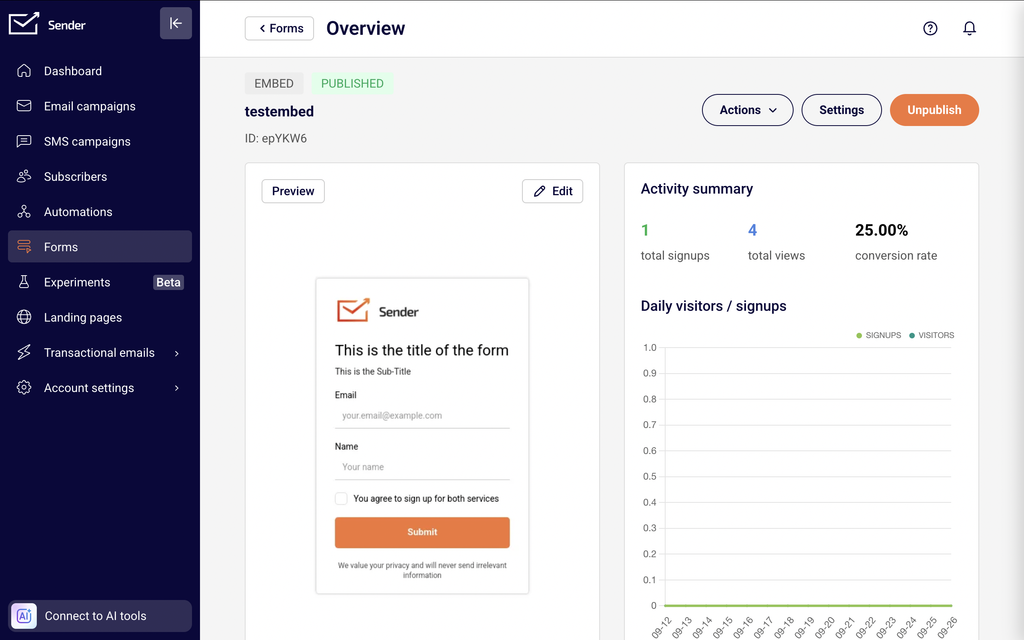This screenshot has height=640, width=1024.
Task: Click the Sender logo in form preview
Action: click(x=377, y=311)
